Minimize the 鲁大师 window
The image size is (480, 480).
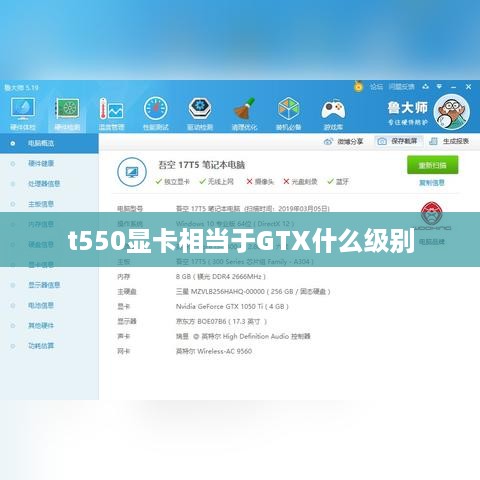[x=453, y=87]
